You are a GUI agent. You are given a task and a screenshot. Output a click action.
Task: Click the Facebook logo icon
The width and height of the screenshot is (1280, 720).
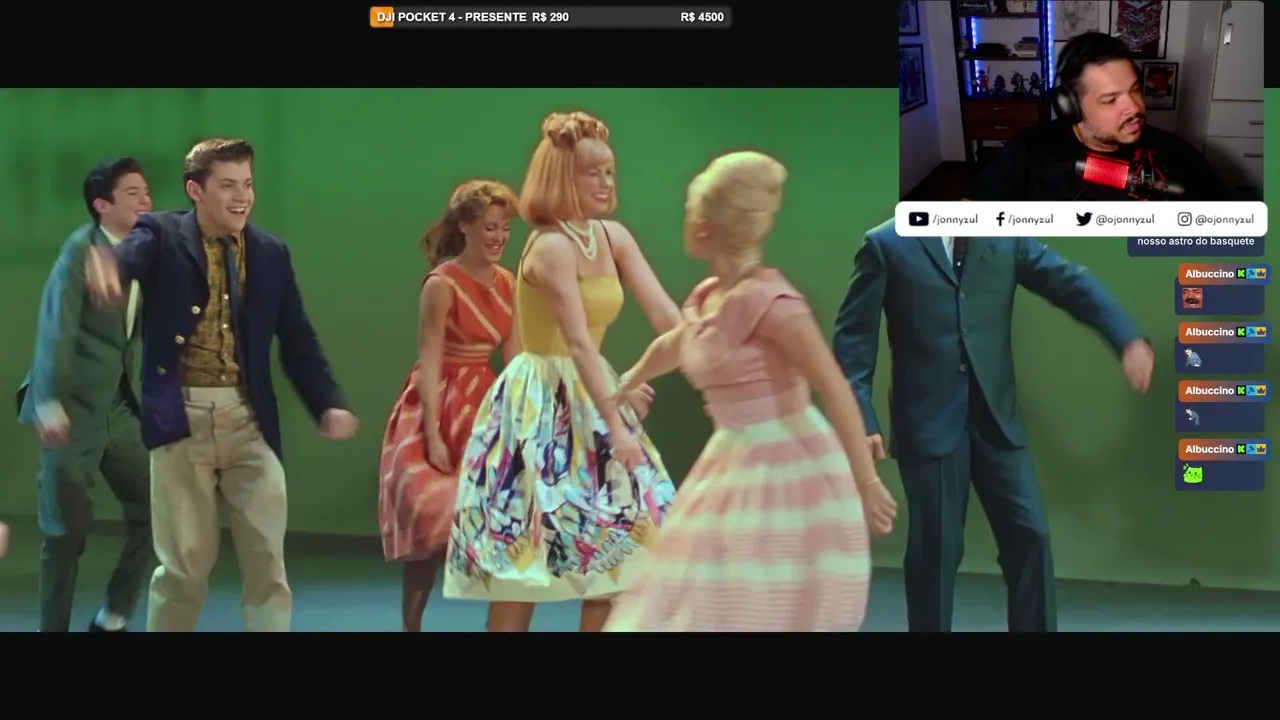pyautogui.click(x=1000, y=219)
